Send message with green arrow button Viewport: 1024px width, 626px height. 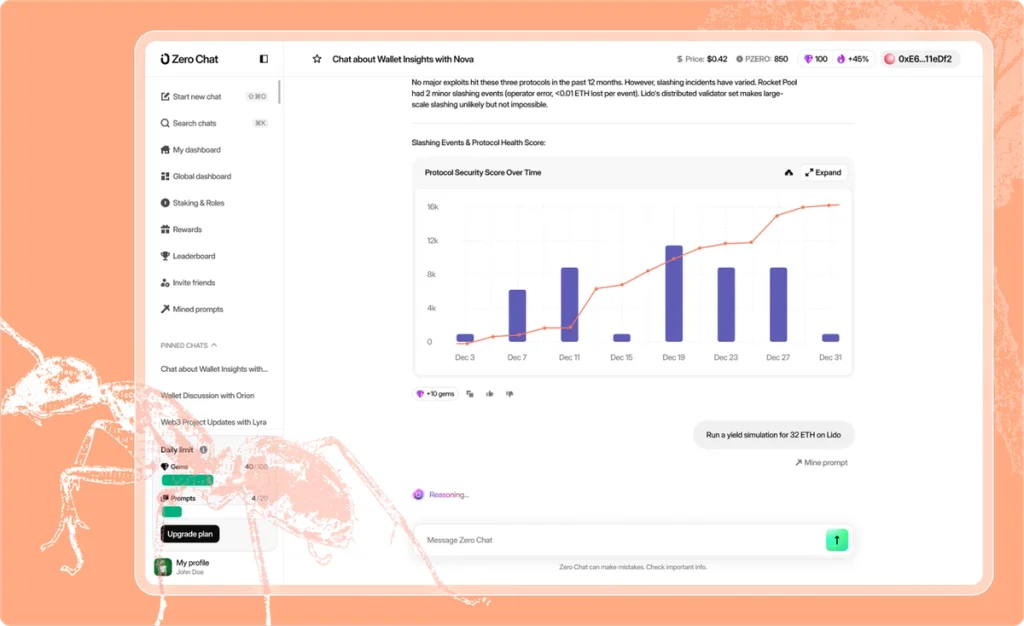coord(837,540)
